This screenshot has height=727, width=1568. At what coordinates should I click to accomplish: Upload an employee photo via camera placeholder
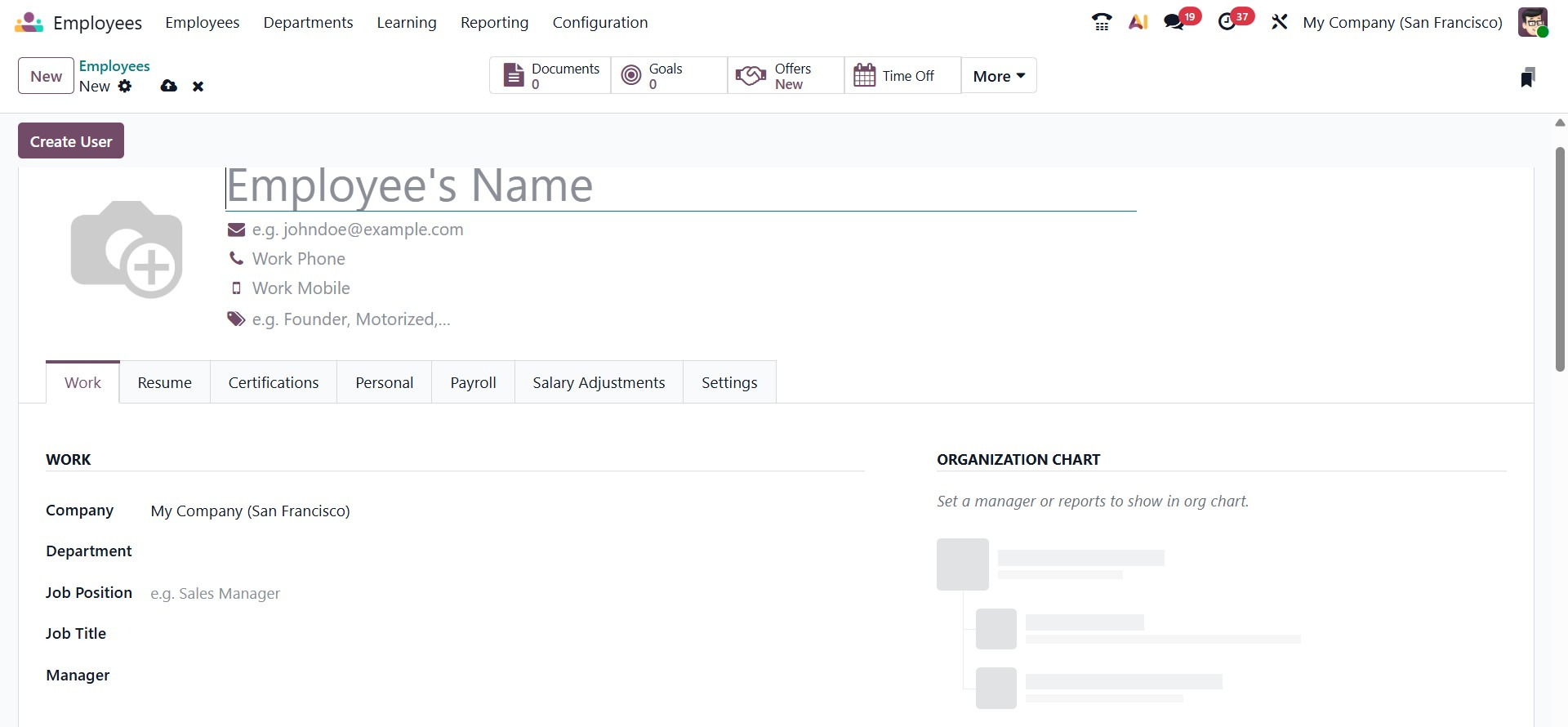tap(127, 249)
